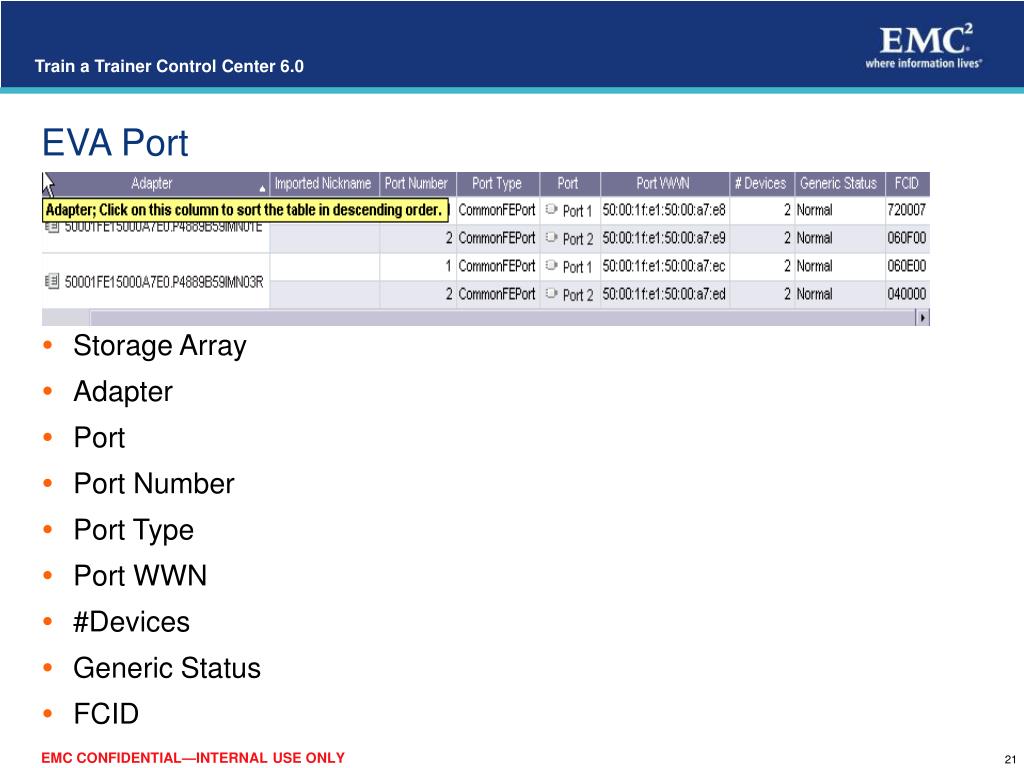Click the Port Number bullet text
The image size is (1024, 768).
[154, 484]
